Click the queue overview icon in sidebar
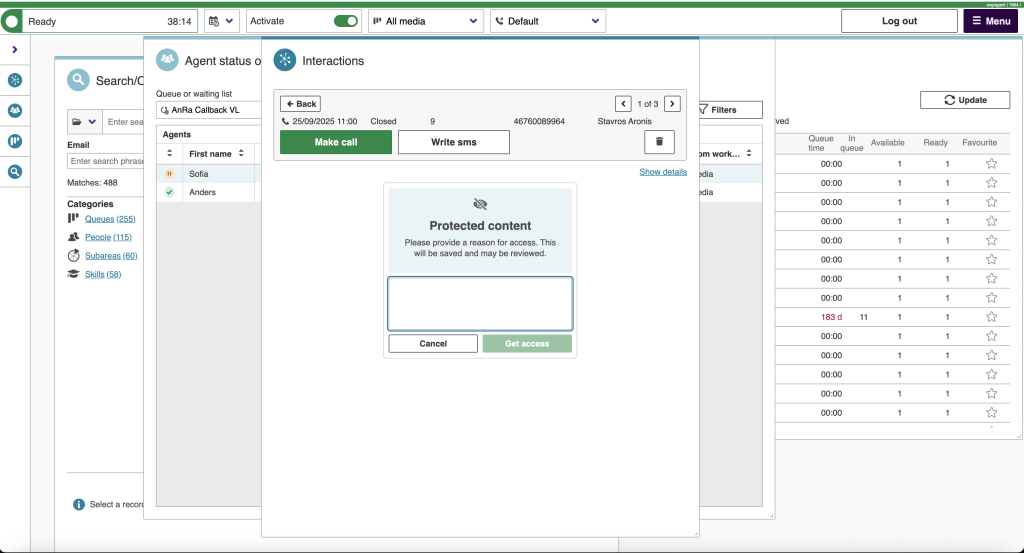This screenshot has height=553, width=1024. pos(15,141)
